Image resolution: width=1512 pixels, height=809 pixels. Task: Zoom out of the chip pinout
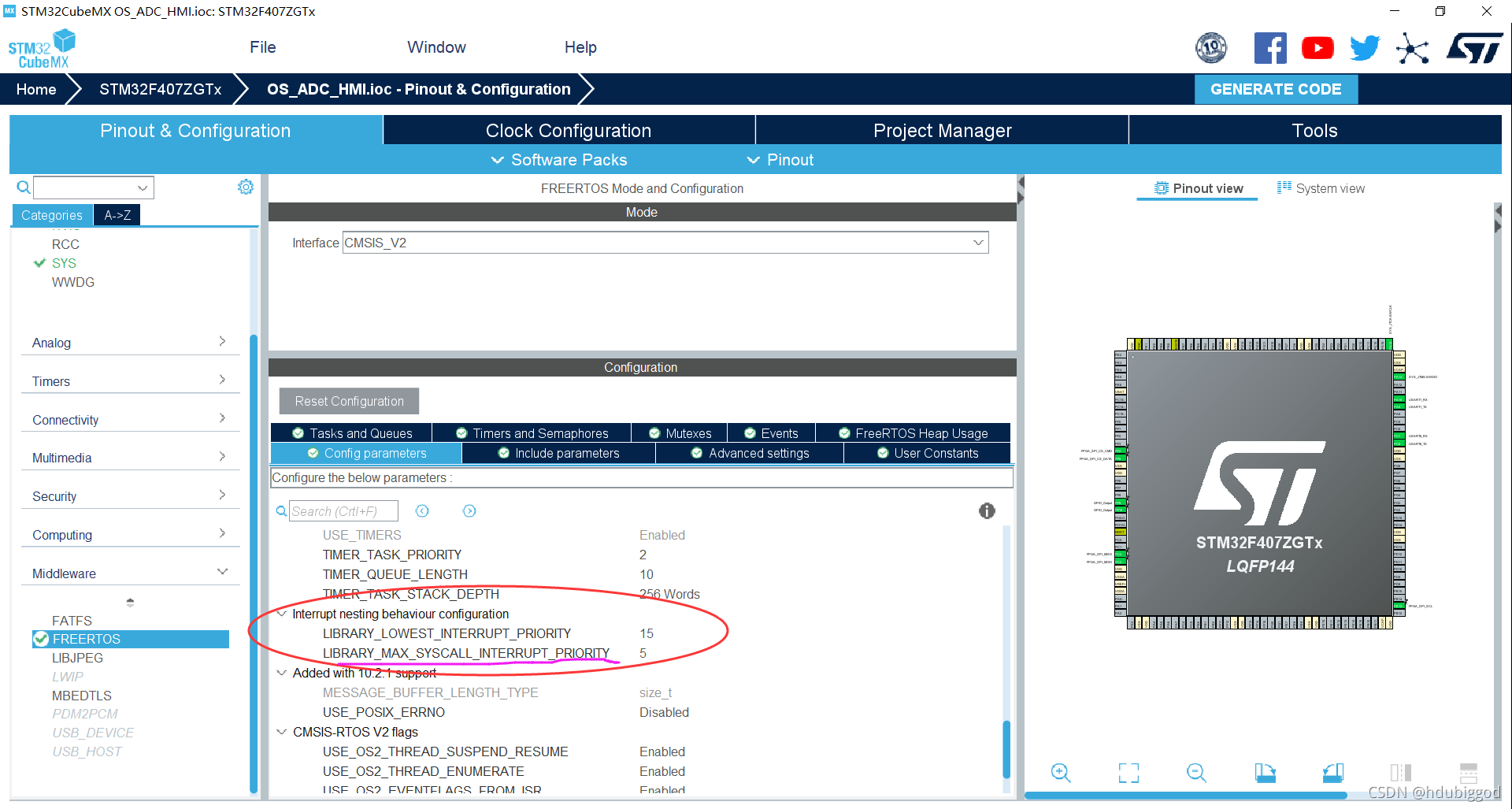click(x=1196, y=773)
